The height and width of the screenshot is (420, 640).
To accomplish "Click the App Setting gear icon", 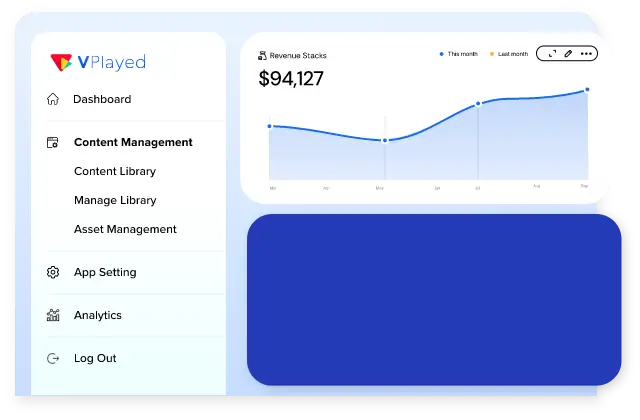I will (53, 272).
